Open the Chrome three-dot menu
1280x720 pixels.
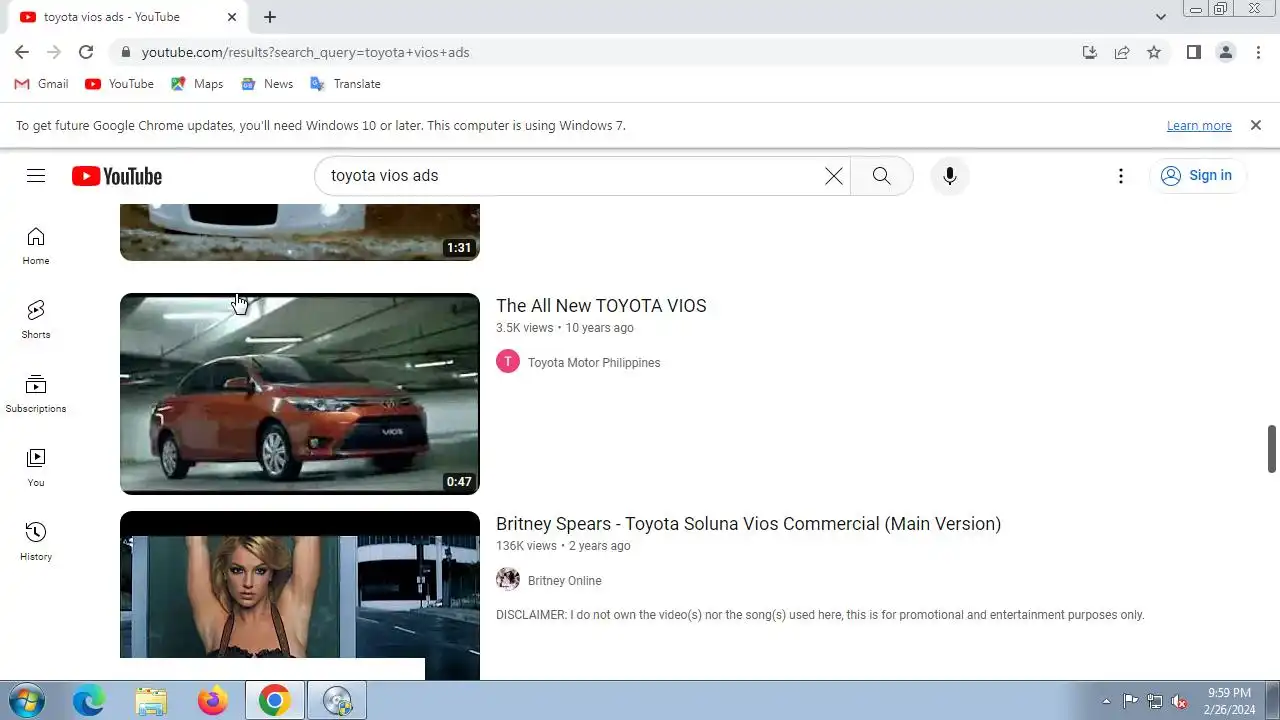click(x=1258, y=52)
